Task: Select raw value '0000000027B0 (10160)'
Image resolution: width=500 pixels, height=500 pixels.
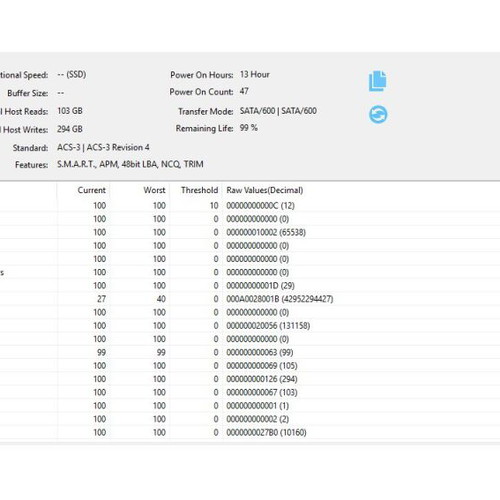Action: point(266,432)
